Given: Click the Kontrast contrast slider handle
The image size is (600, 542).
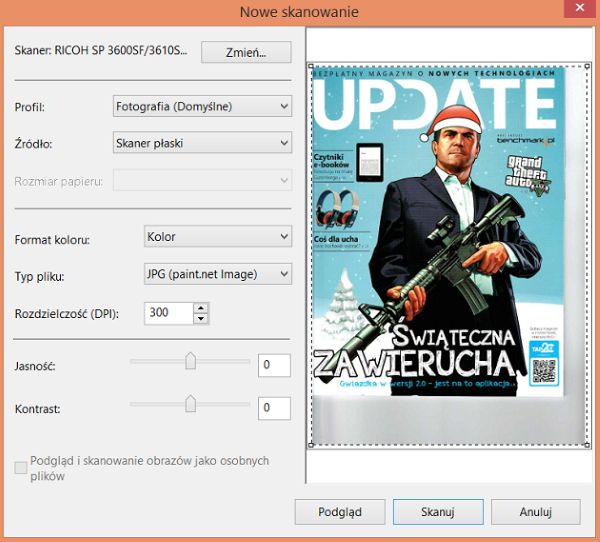Looking at the screenshot, I should point(190,404).
